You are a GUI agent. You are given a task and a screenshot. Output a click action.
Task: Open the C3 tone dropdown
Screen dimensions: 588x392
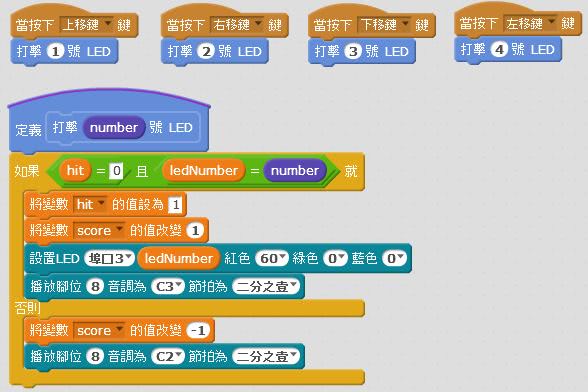point(168,287)
